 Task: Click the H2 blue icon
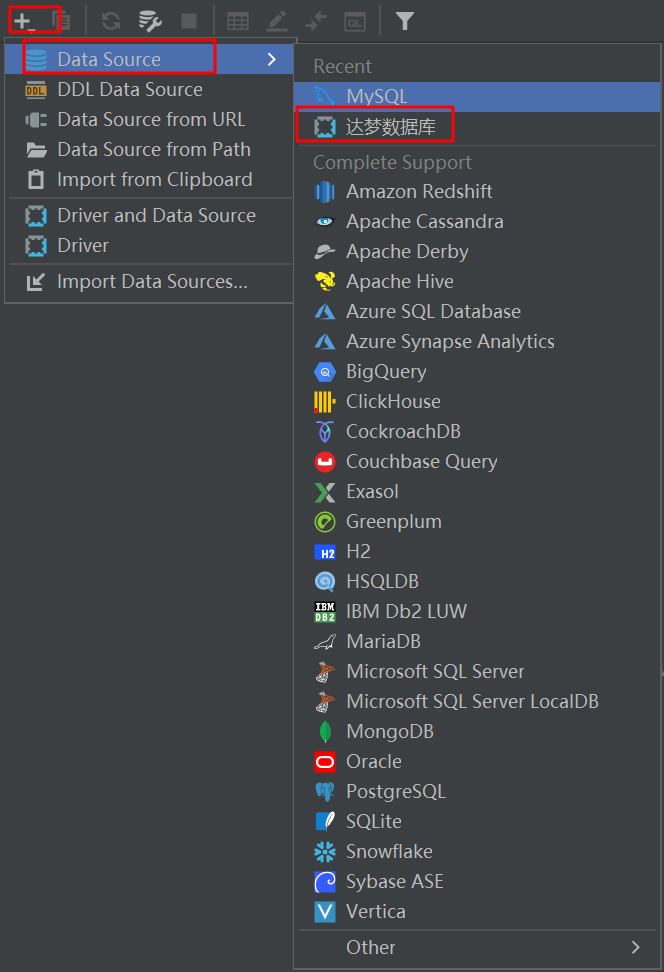[325, 552]
